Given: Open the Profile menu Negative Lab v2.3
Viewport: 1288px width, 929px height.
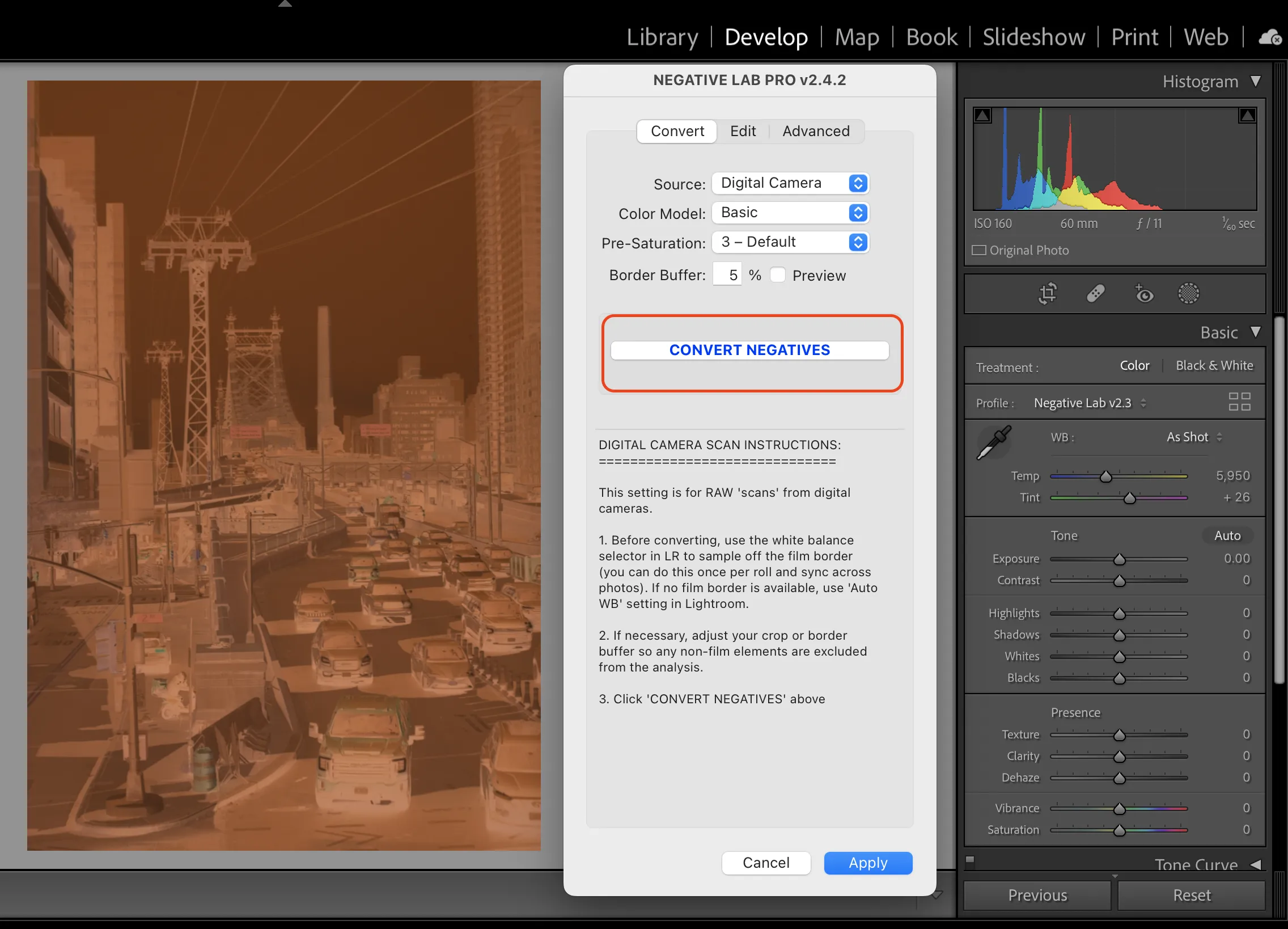Looking at the screenshot, I should 1090,403.
